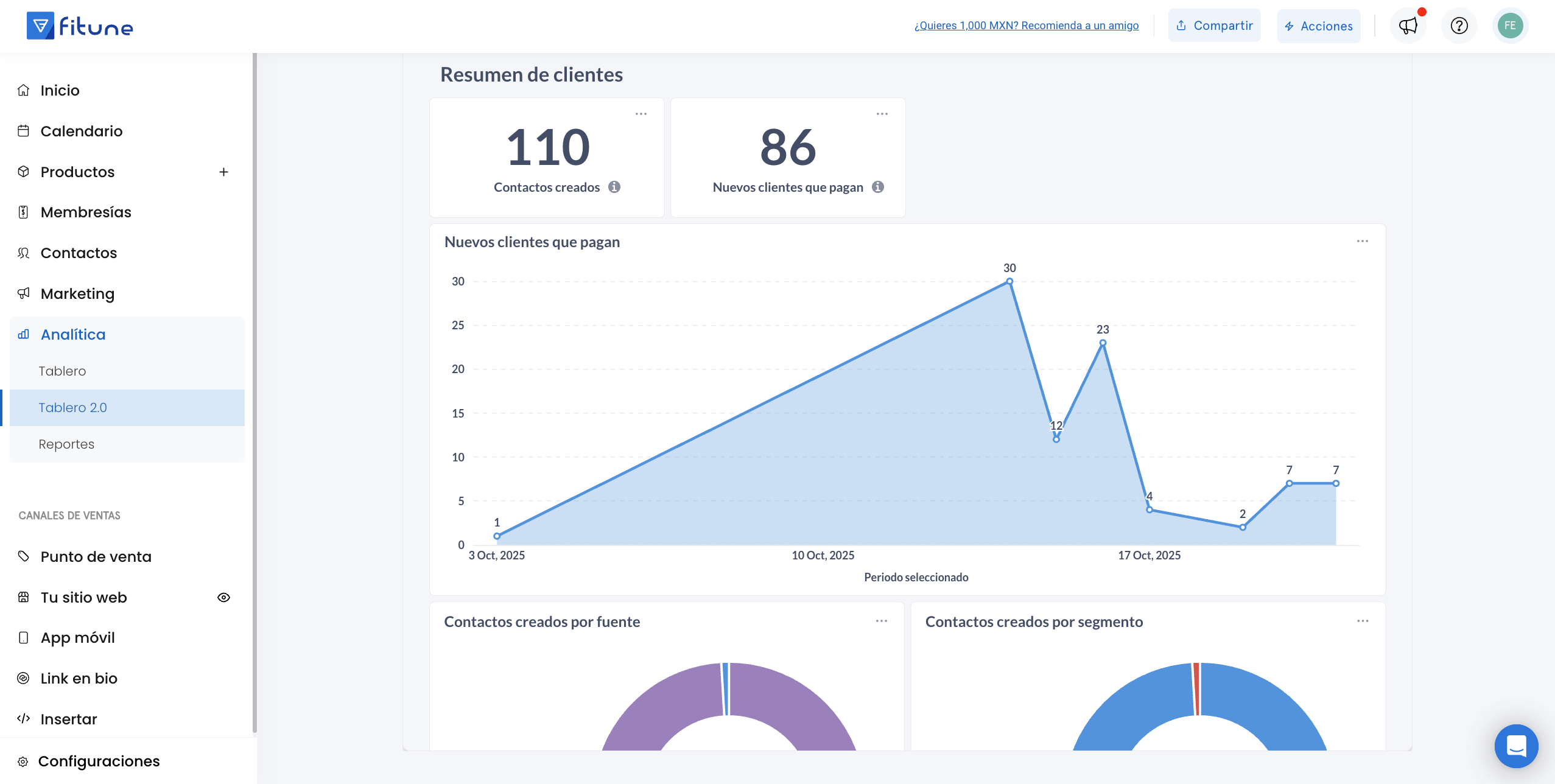Toggle website visibility eye icon
This screenshot has width=1555, height=784.
223,597
